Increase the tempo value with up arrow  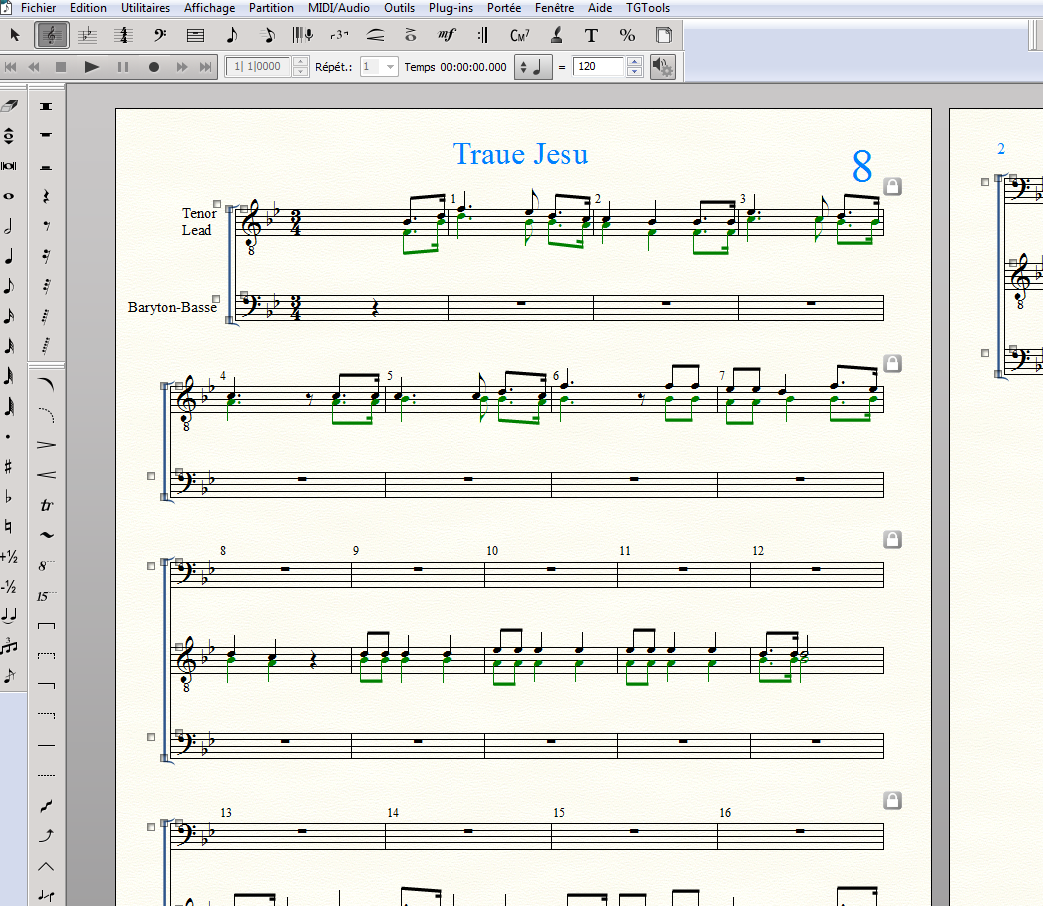point(634,62)
